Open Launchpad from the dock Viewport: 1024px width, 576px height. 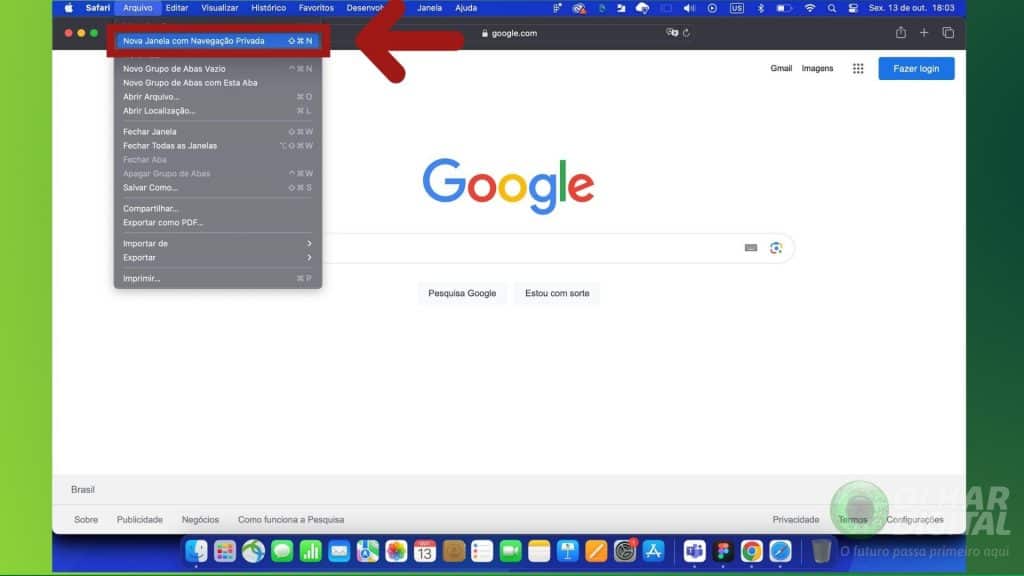(225, 551)
